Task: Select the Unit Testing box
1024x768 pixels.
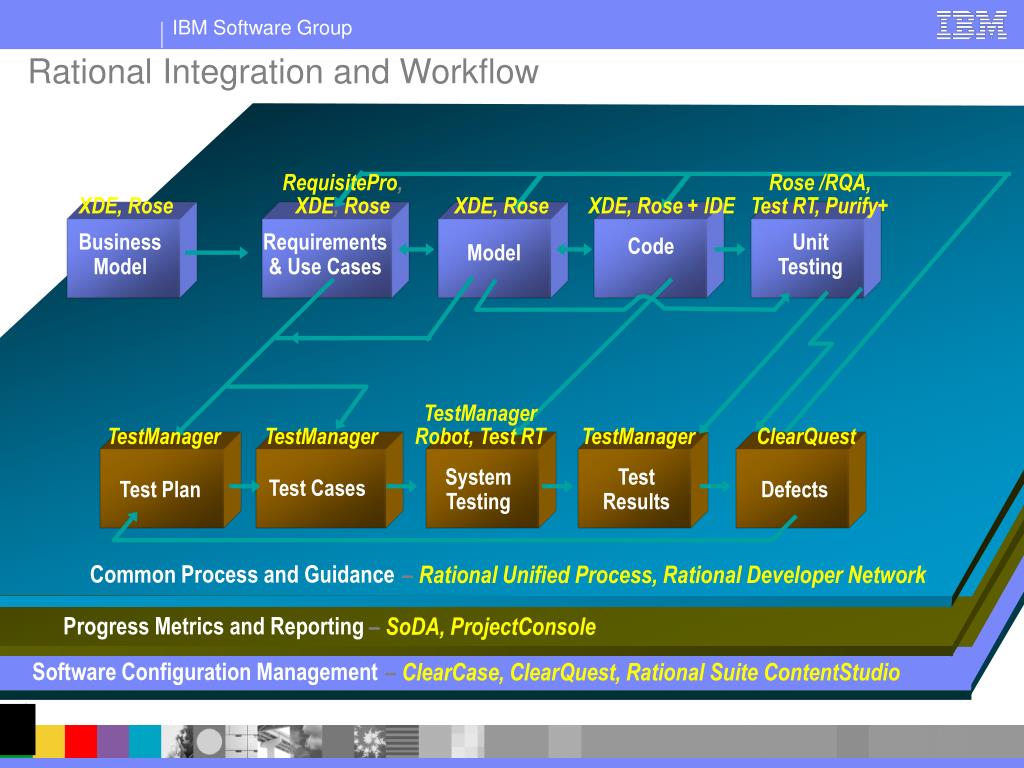Action: [816, 250]
